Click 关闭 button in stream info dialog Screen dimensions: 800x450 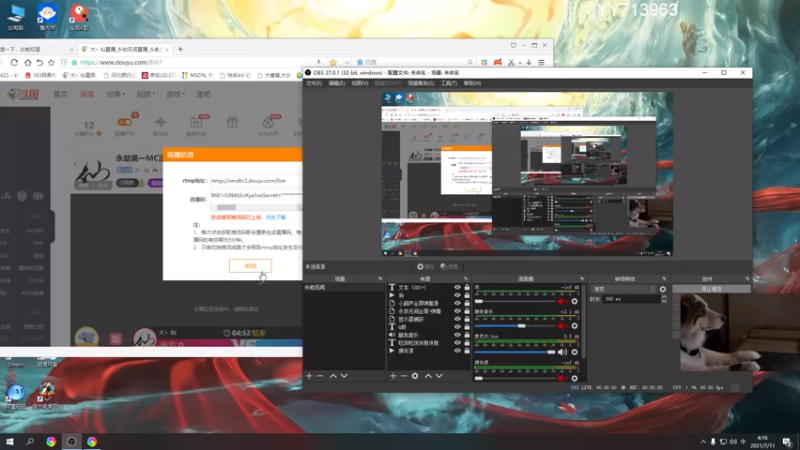click(250, 266)
